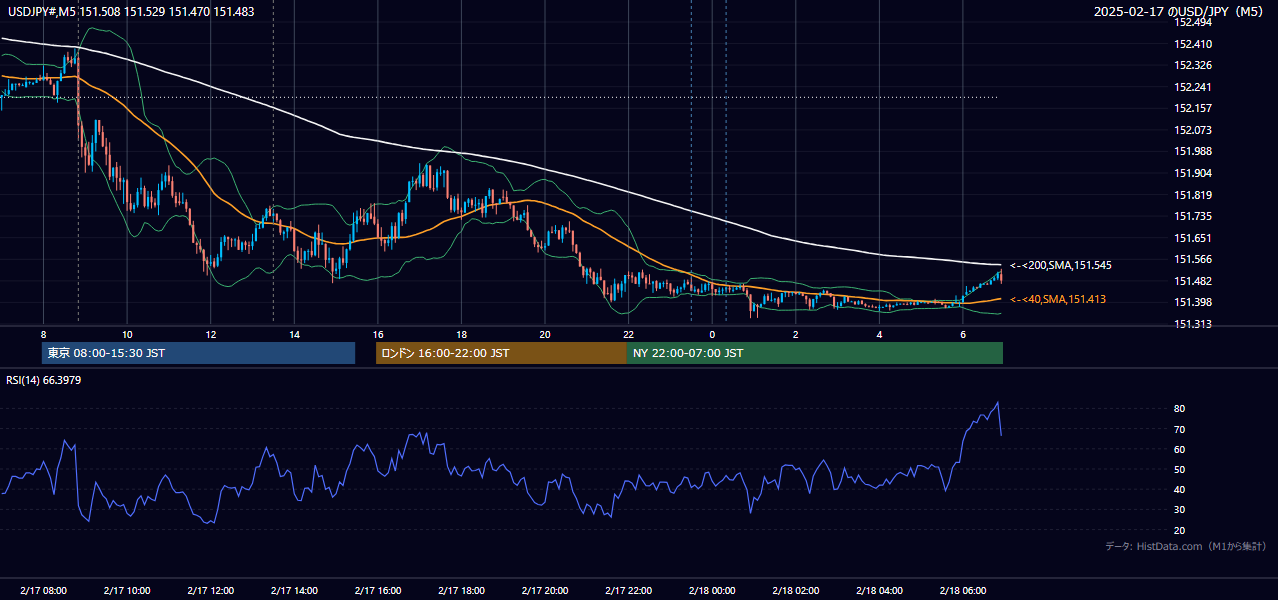Image resolution: width=1278 pixels, height=600 pixels.
Task: Click hour label 8 under price chart
Action: (43, 334)
